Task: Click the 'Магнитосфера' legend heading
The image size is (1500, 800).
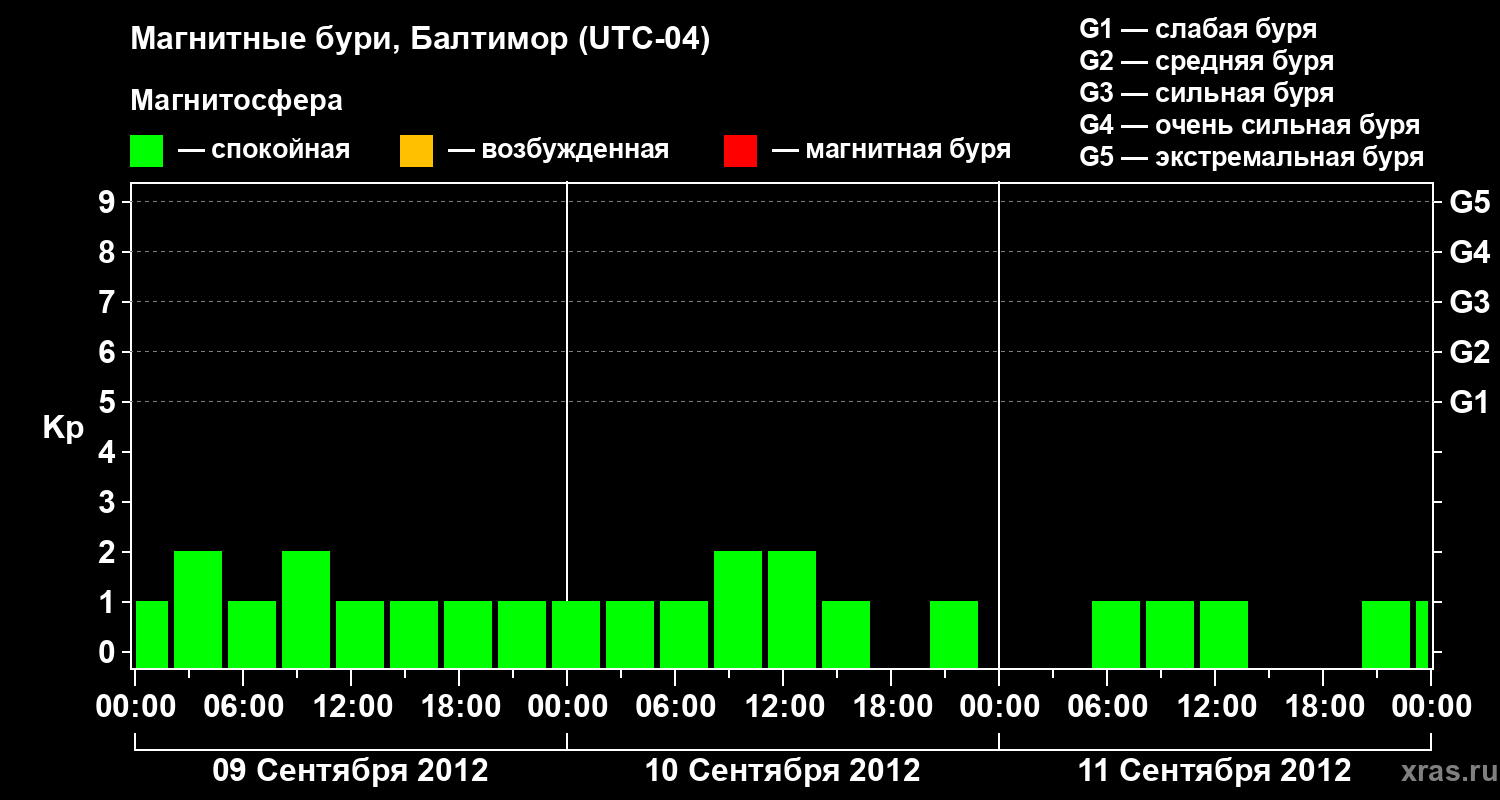Action: 236,101
